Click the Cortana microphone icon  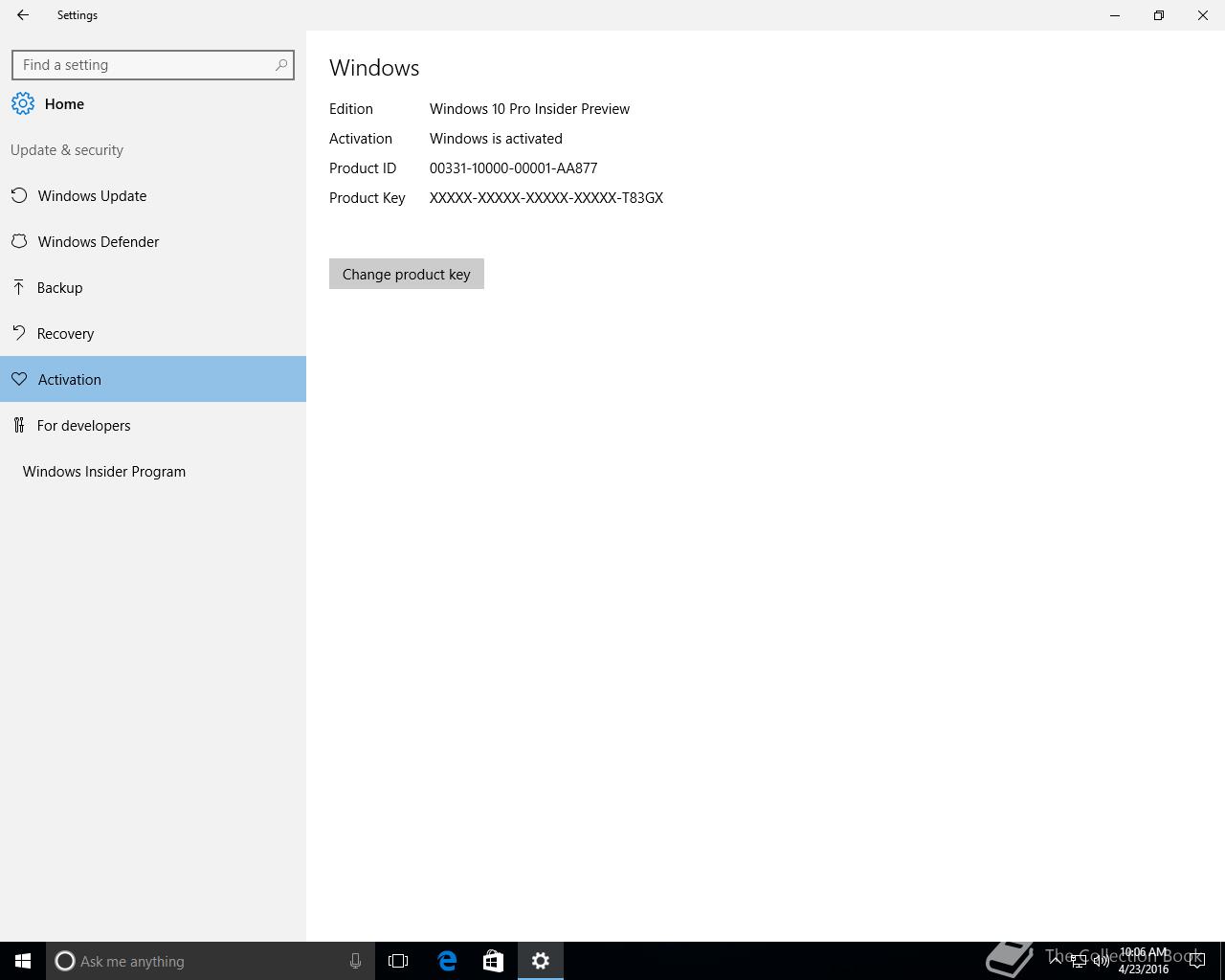pyautogui.click(x=355, y=961)
